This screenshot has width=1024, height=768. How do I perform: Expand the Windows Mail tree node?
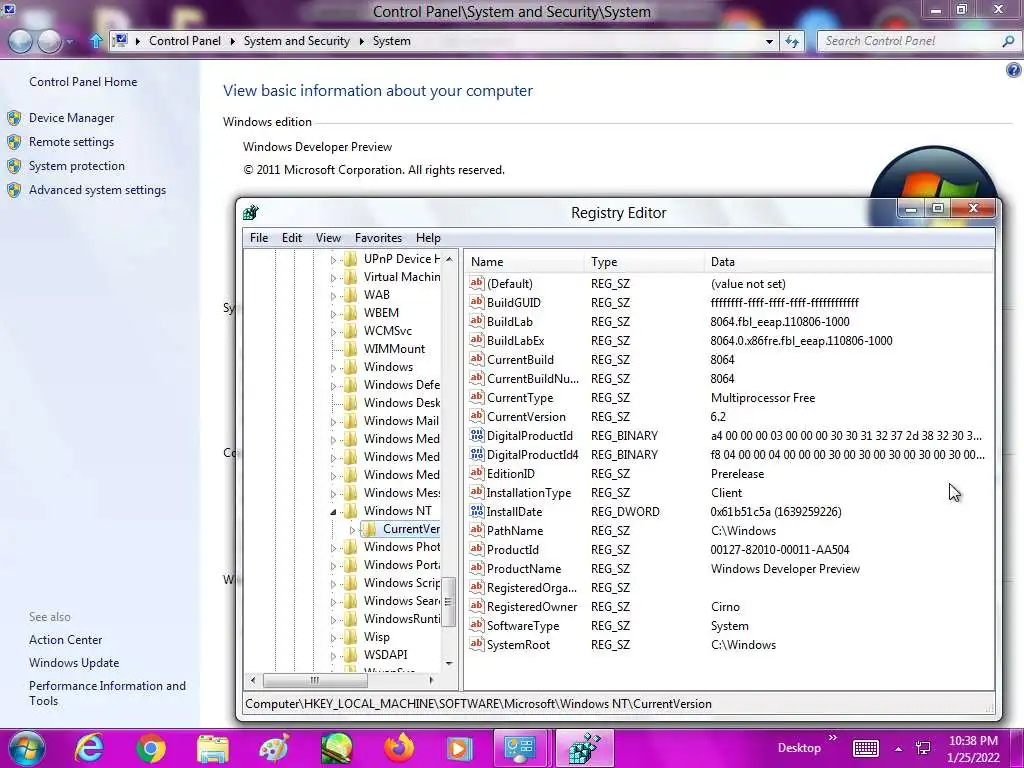tap(333, 421)
